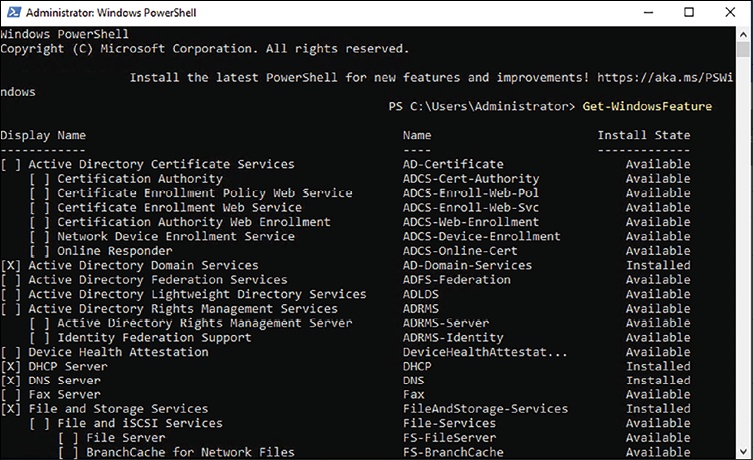Click the Active Directory Domain Services [X] marker
The height and width of the screenshot is (460, 753).
pyautogui.click(x=11, y=266)
